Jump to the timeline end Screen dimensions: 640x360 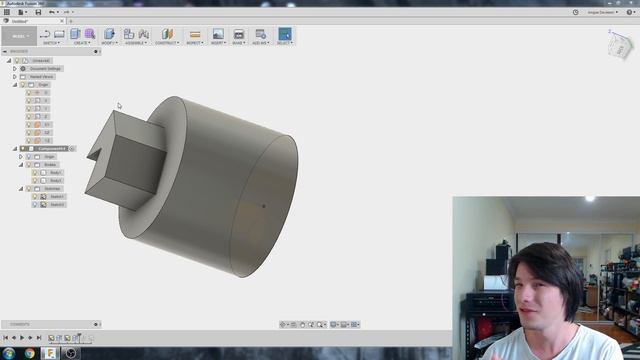coord(39,338)
